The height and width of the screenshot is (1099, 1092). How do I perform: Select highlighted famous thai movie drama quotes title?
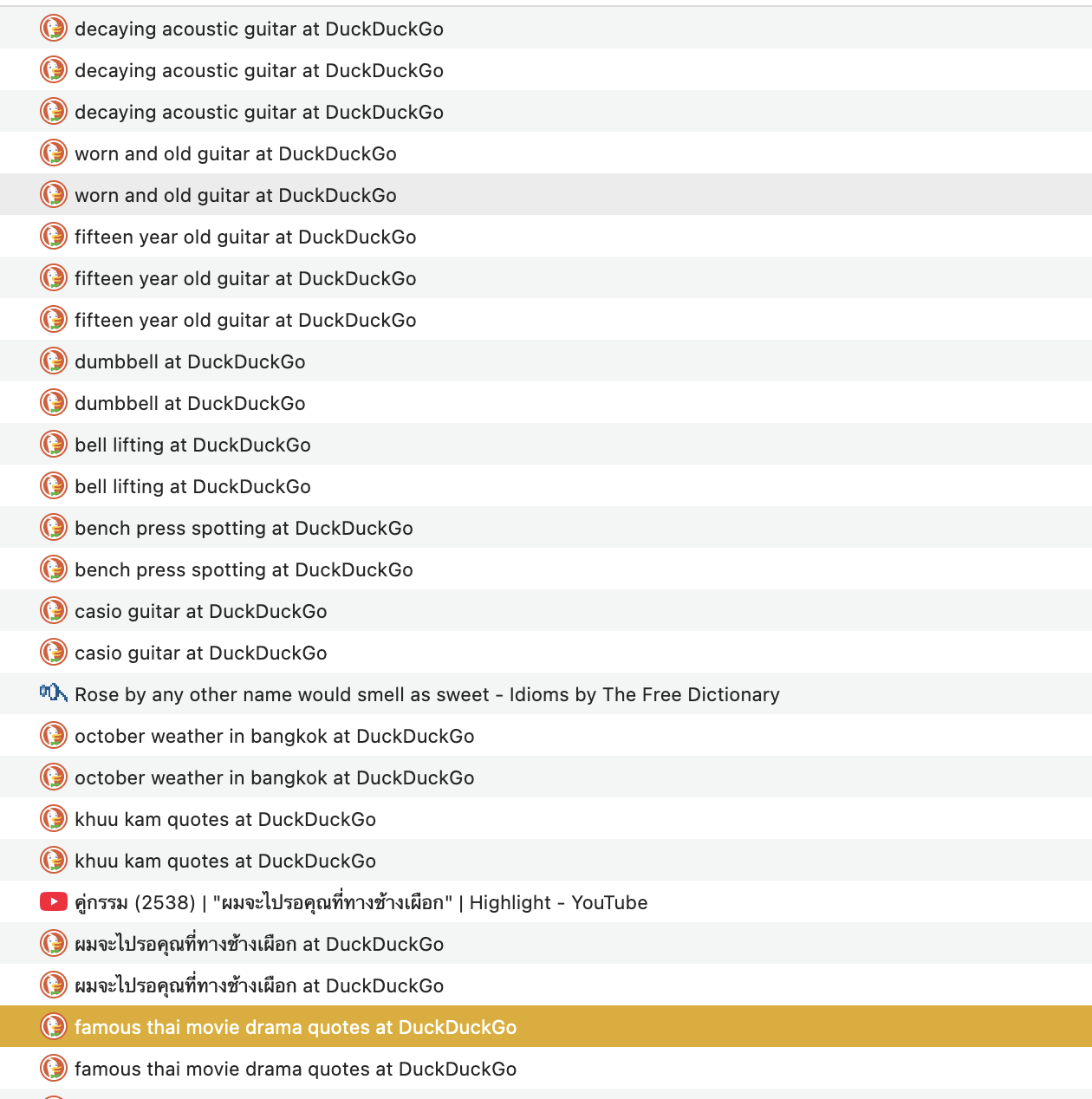(295, 1027)
